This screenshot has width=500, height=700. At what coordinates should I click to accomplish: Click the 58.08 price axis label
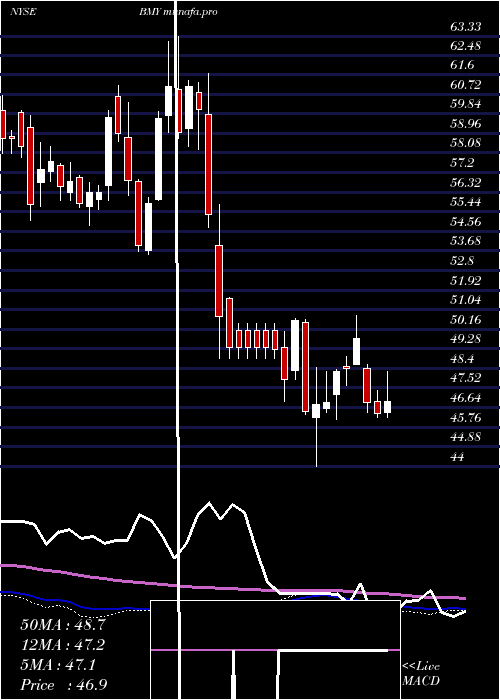point(466,143)
